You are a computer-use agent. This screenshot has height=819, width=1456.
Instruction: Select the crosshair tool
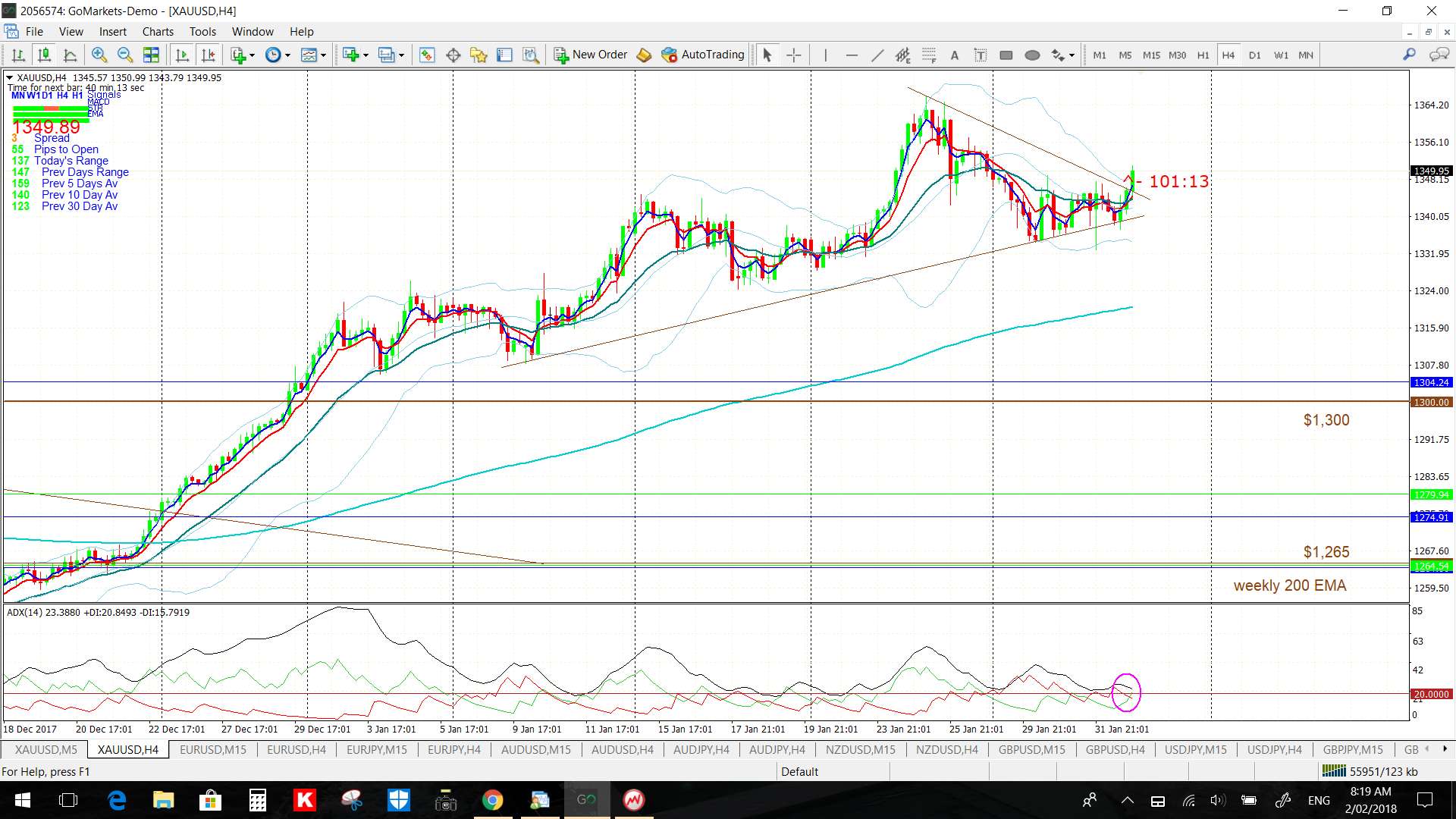(x=793, y=55)
